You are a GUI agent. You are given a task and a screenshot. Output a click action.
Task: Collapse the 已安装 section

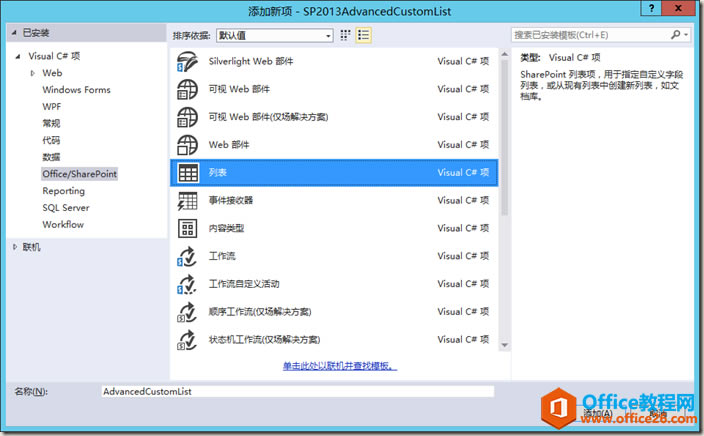pos(14,33)
